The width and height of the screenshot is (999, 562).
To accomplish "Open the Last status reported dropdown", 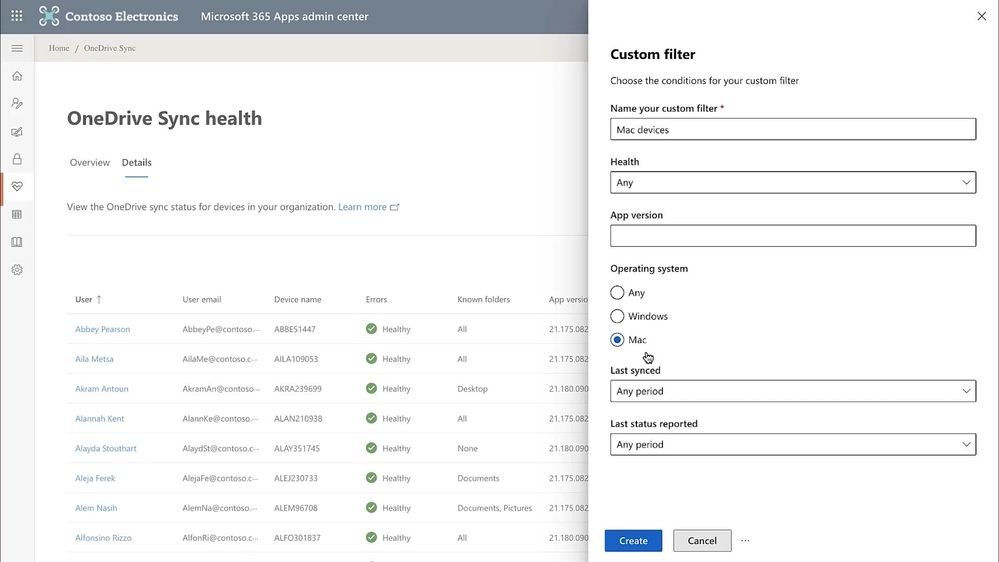I will (x=793, y=445).
